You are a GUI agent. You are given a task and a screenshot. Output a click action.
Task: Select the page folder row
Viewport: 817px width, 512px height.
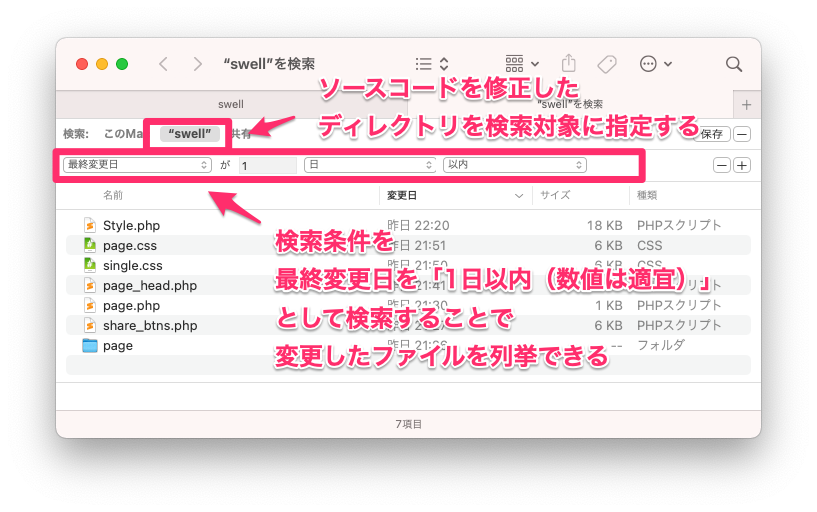[408, 346]
